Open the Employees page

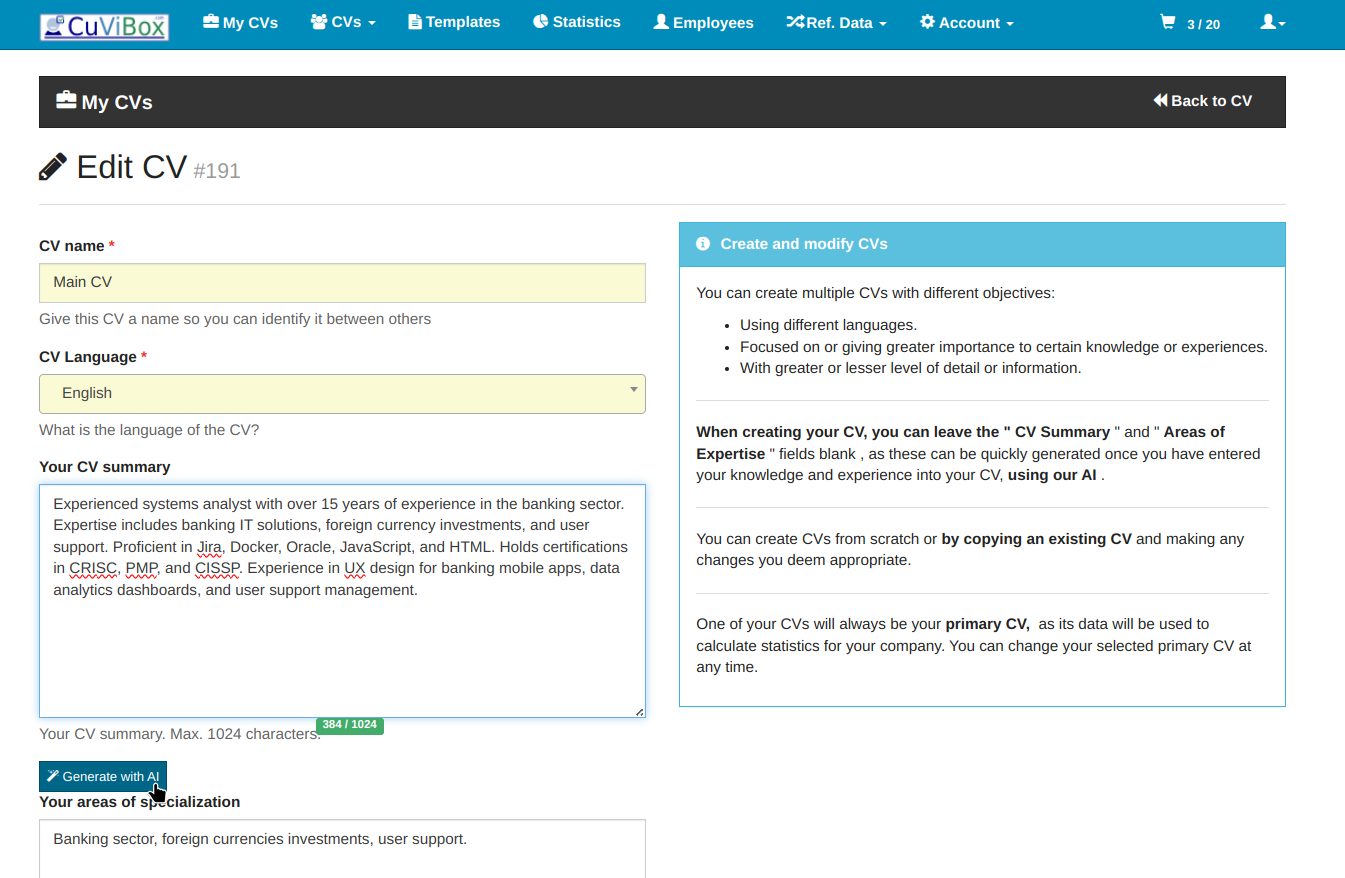[x=703, y=22]
